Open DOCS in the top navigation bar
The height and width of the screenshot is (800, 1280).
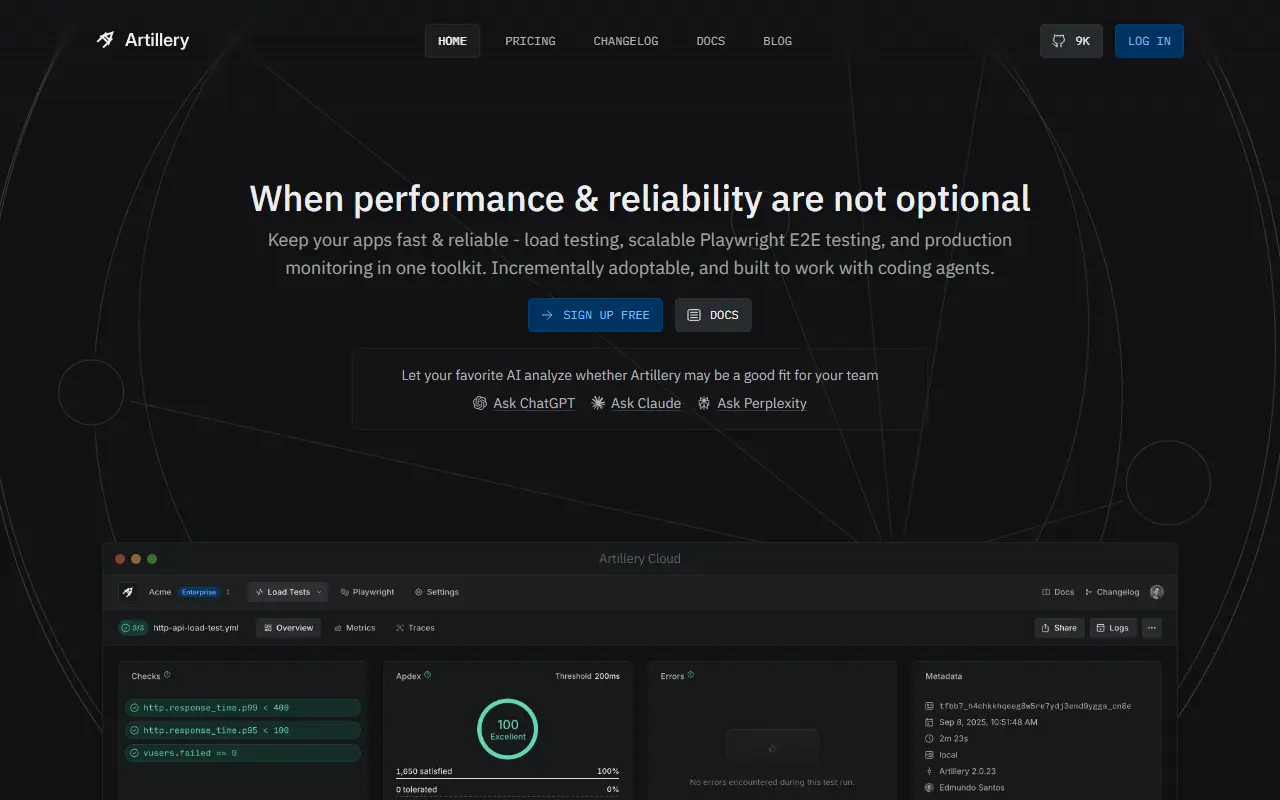pyautogui.click(x=711, y=41)
